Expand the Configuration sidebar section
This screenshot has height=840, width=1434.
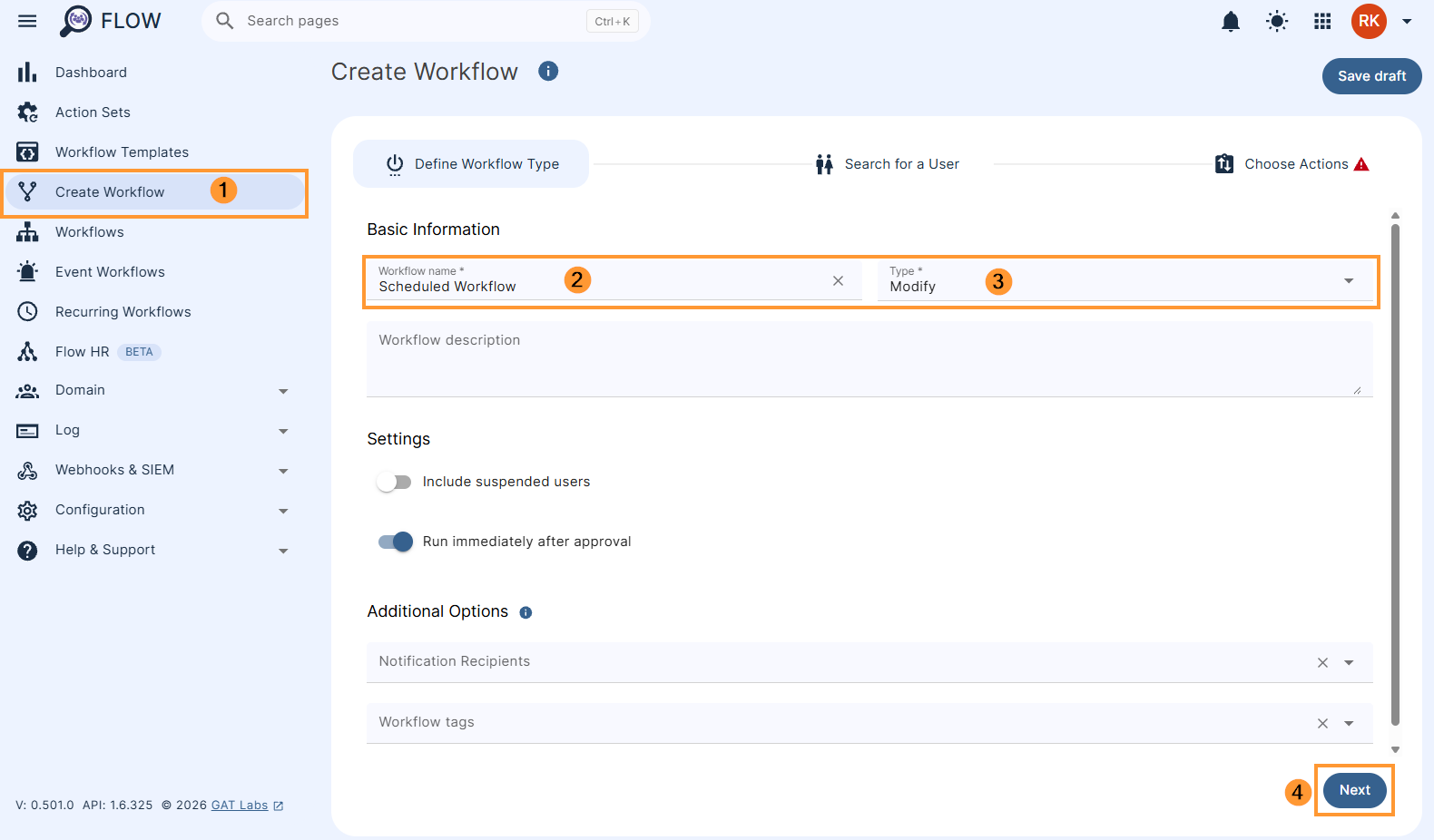pyautogui.click(x=283, y=512)
